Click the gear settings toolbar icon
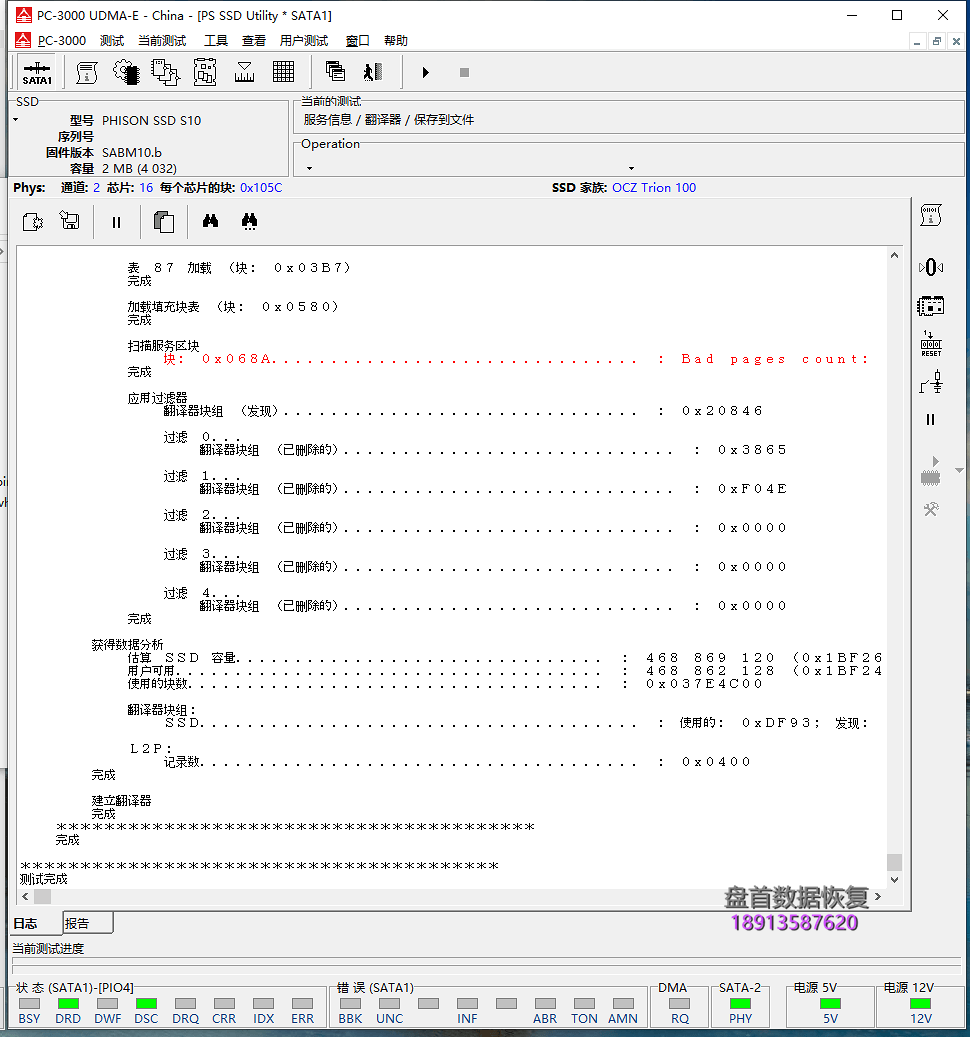This screenshot has width=970, height=1037. (x=126, y=72)
